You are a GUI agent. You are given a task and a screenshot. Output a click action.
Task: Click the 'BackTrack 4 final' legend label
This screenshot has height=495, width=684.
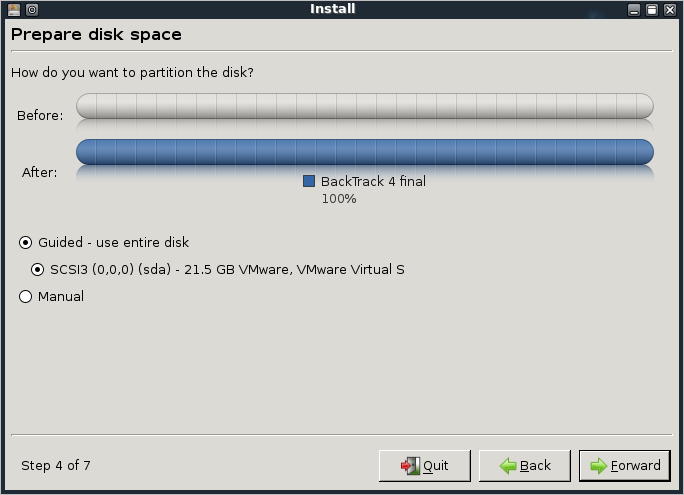373,181
